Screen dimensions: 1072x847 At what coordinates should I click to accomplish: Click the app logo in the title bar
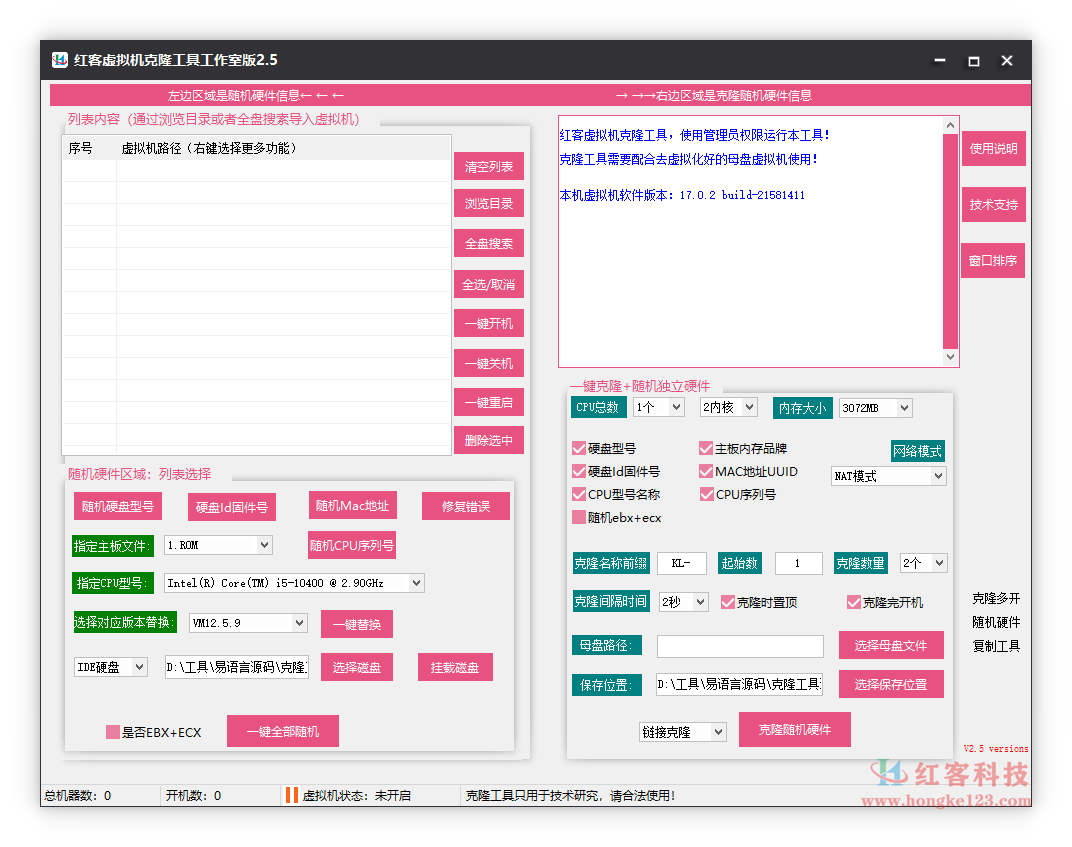(60, 60)
